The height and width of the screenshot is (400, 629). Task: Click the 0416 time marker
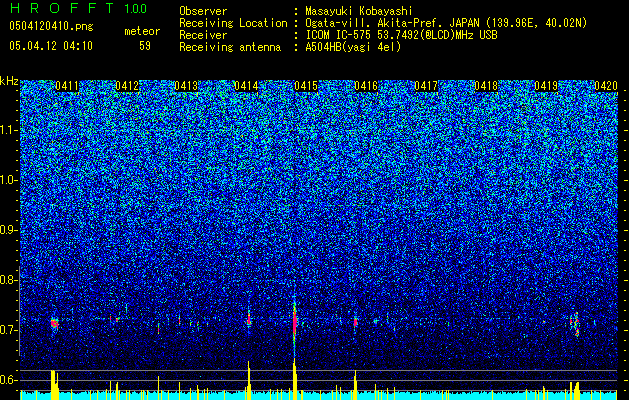coord(366,86)
